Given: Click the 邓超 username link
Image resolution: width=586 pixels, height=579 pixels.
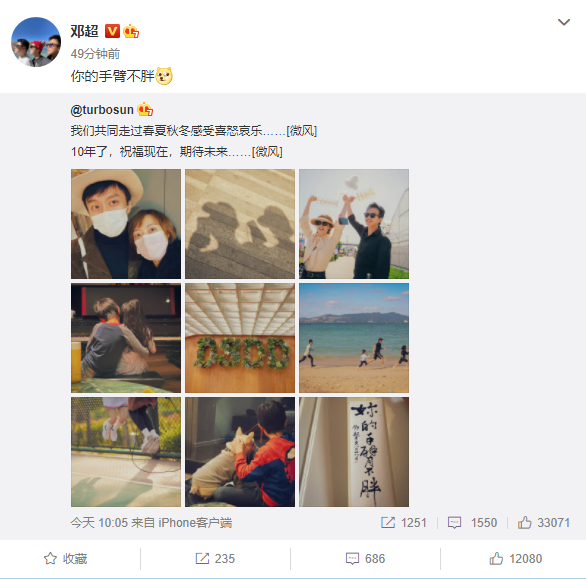Looking at the screenshot, I should [x=84, y=31].
